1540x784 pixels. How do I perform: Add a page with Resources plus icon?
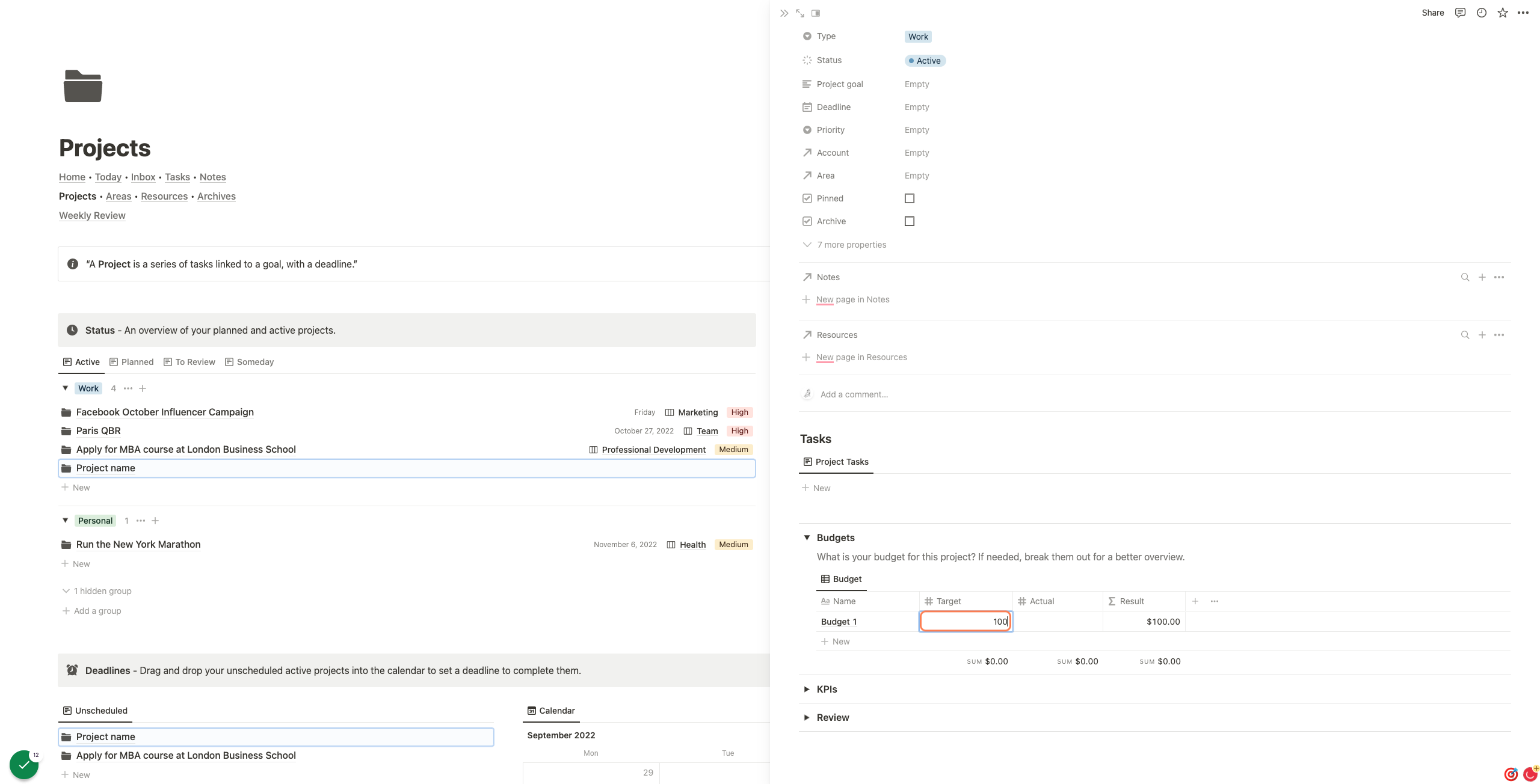(1482, 335)
